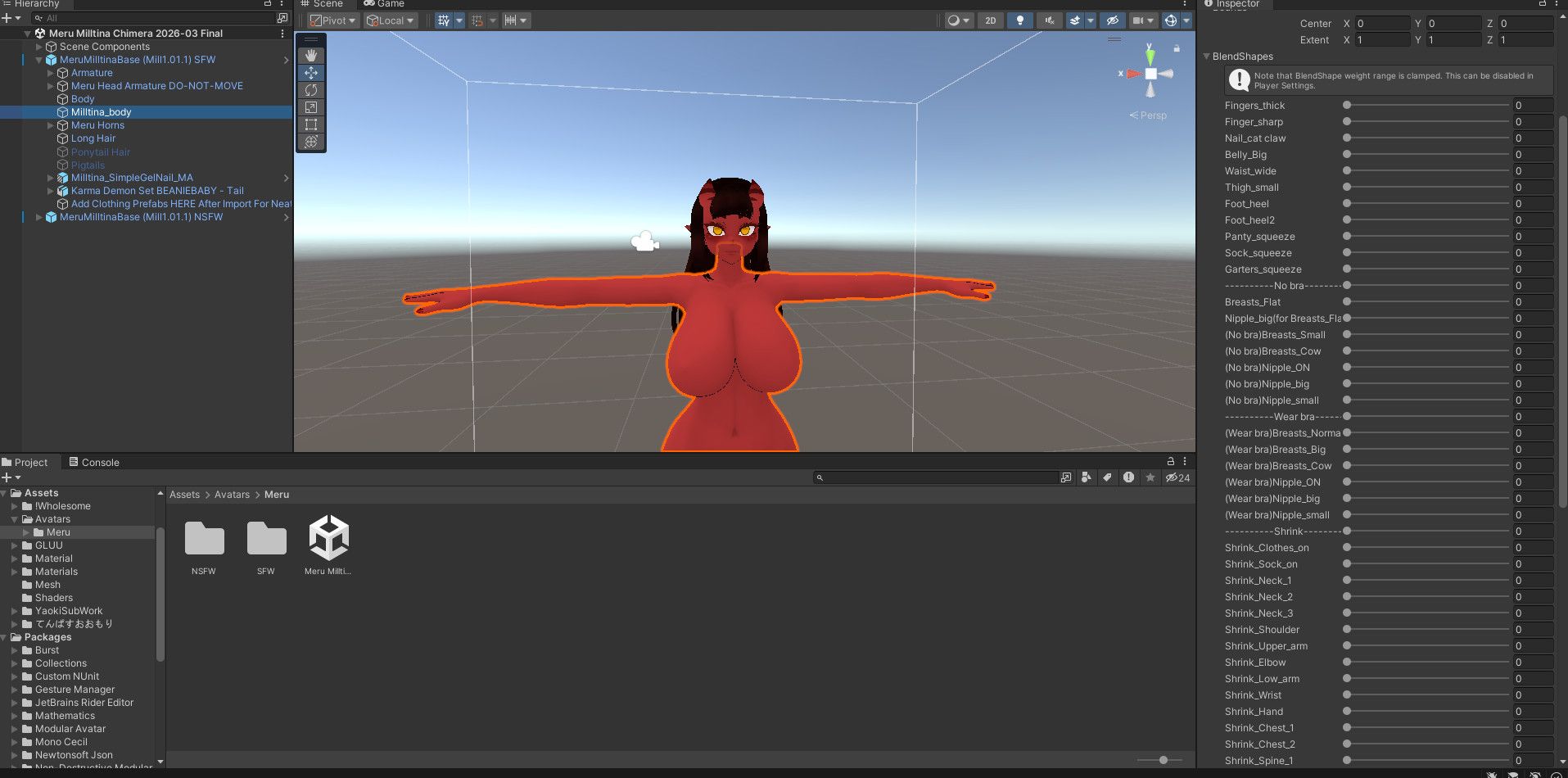This screenshot has height=778, width=1568.
Task: Switch to the Scene tab
Action: pyautogui.click(x=322, y=3)
